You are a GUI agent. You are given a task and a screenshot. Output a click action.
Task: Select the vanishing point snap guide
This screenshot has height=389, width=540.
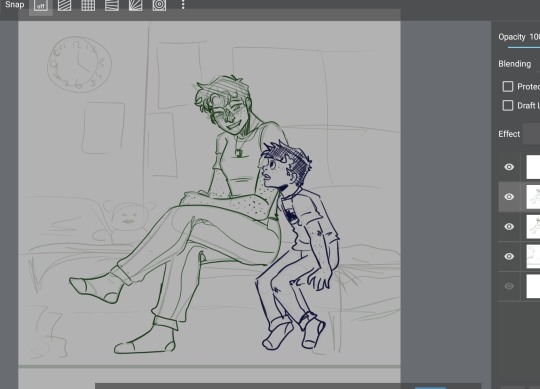112,5
